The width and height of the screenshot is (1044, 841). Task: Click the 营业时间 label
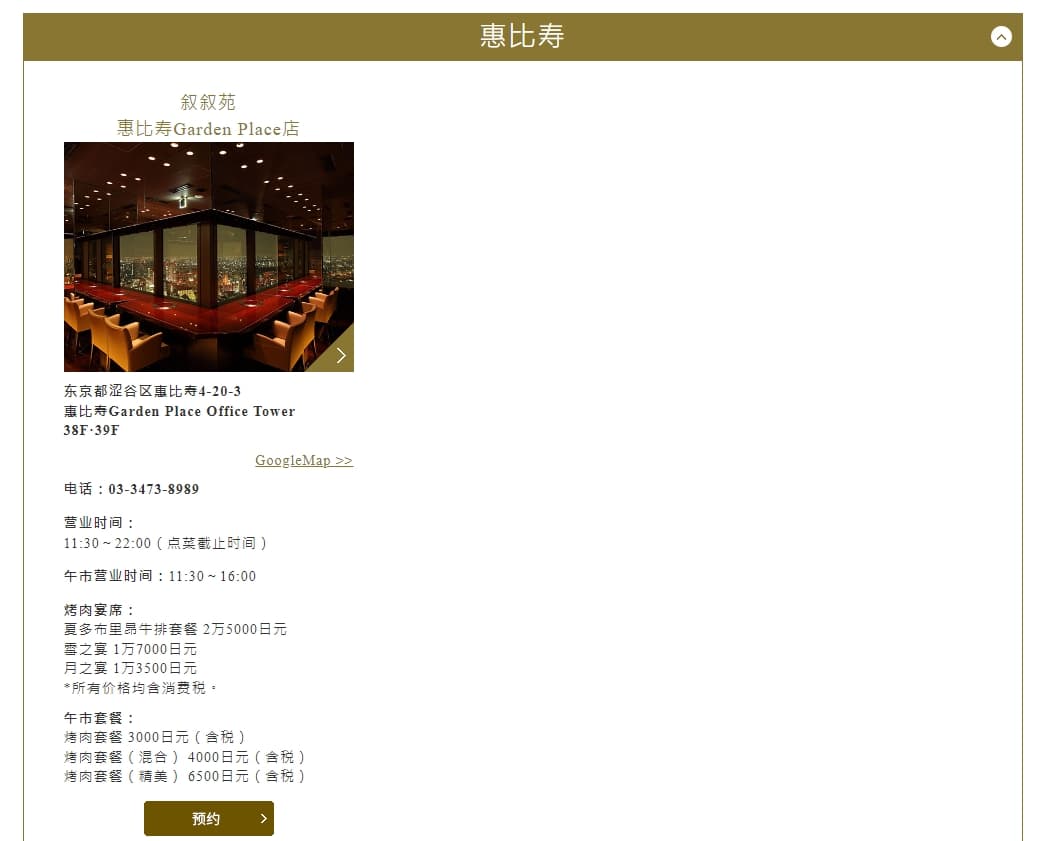click(x=99, y=523)
